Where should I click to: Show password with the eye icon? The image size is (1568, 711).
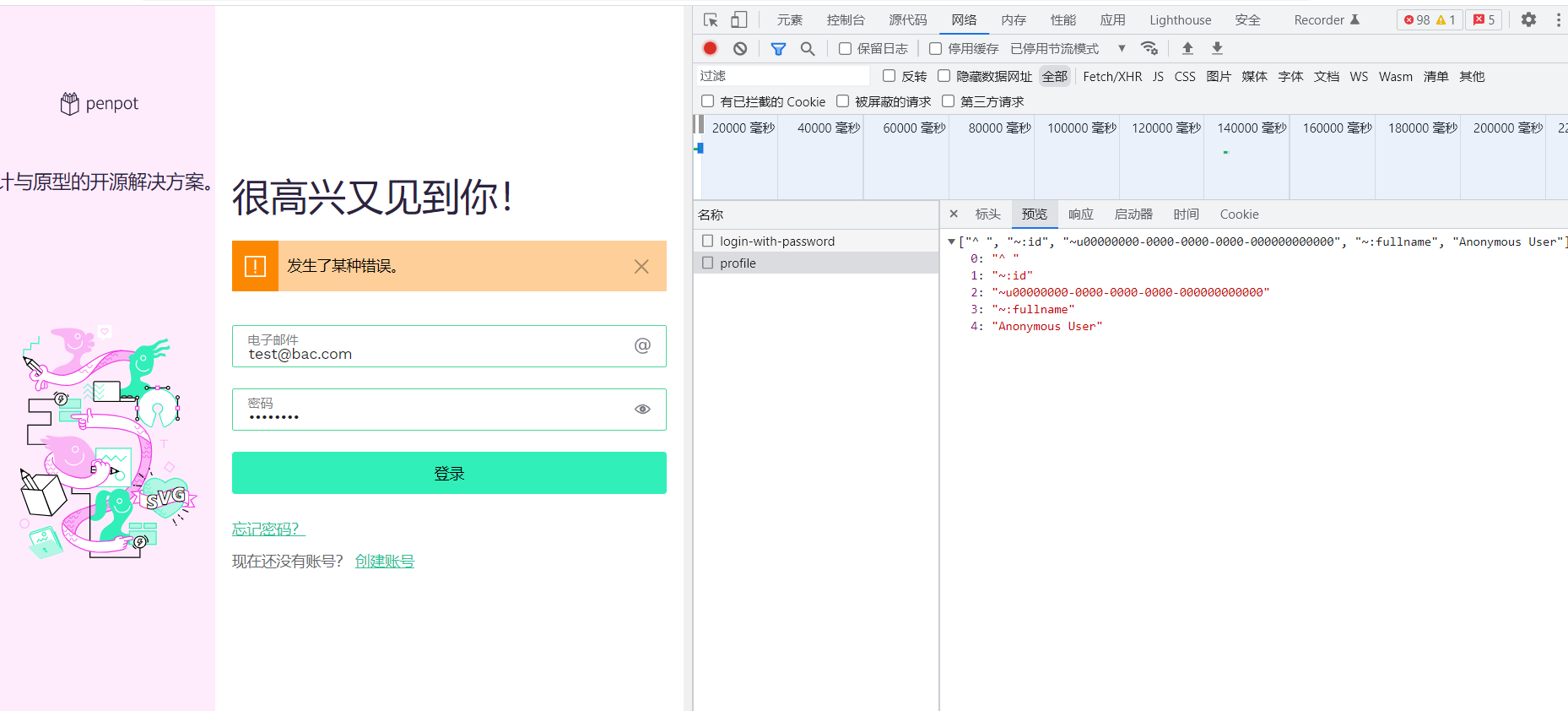pyautogui.click(x=642, y=410)
